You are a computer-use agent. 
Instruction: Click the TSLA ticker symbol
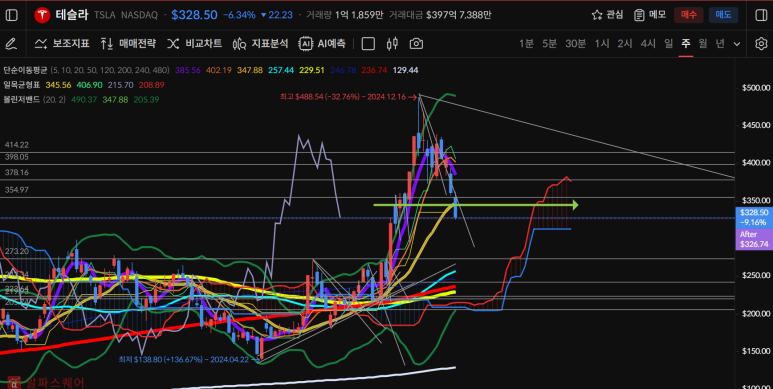[105, 15]
